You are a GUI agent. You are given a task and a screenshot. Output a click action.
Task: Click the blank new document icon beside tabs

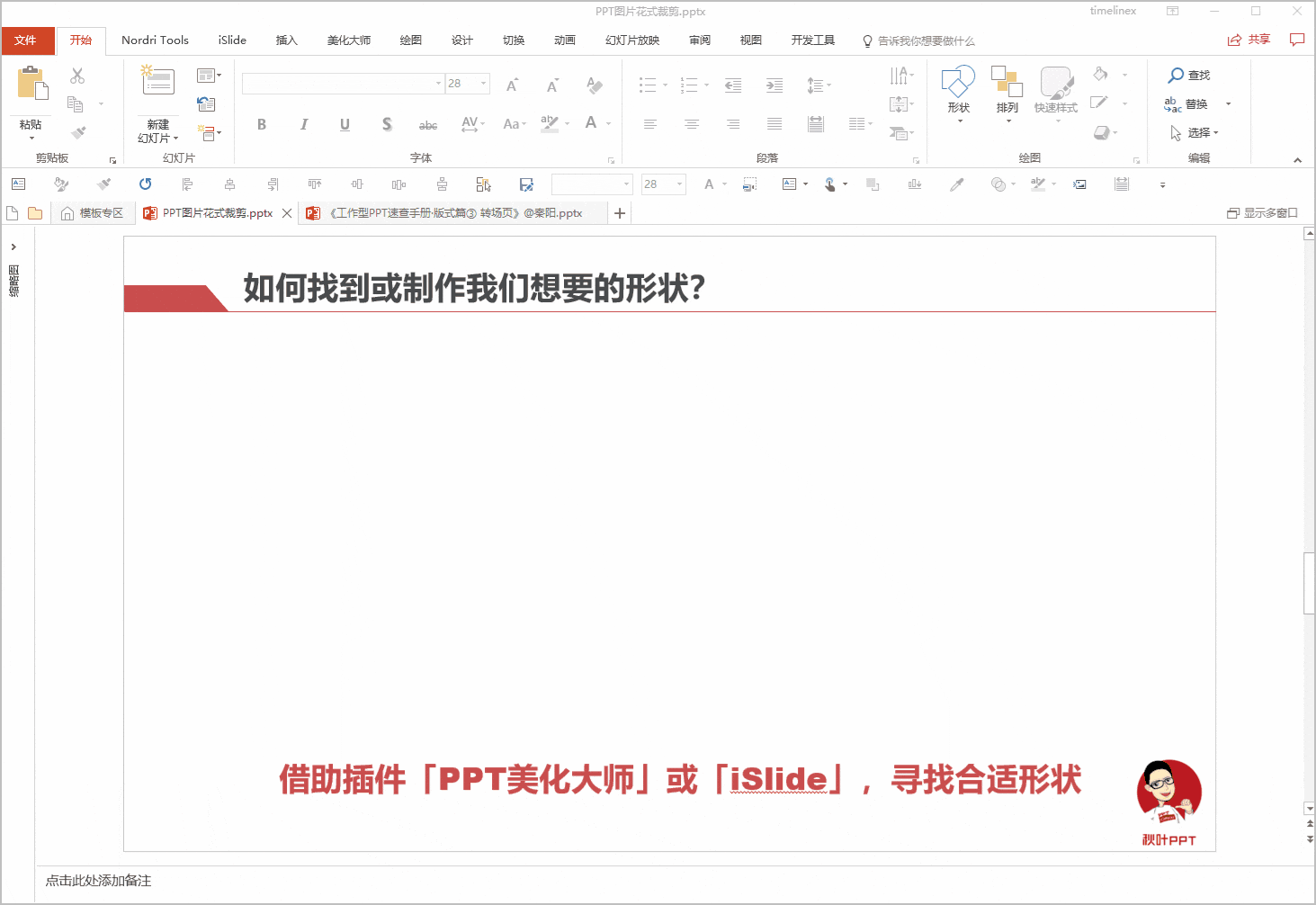pyautogui.click(x=13, y=213)
